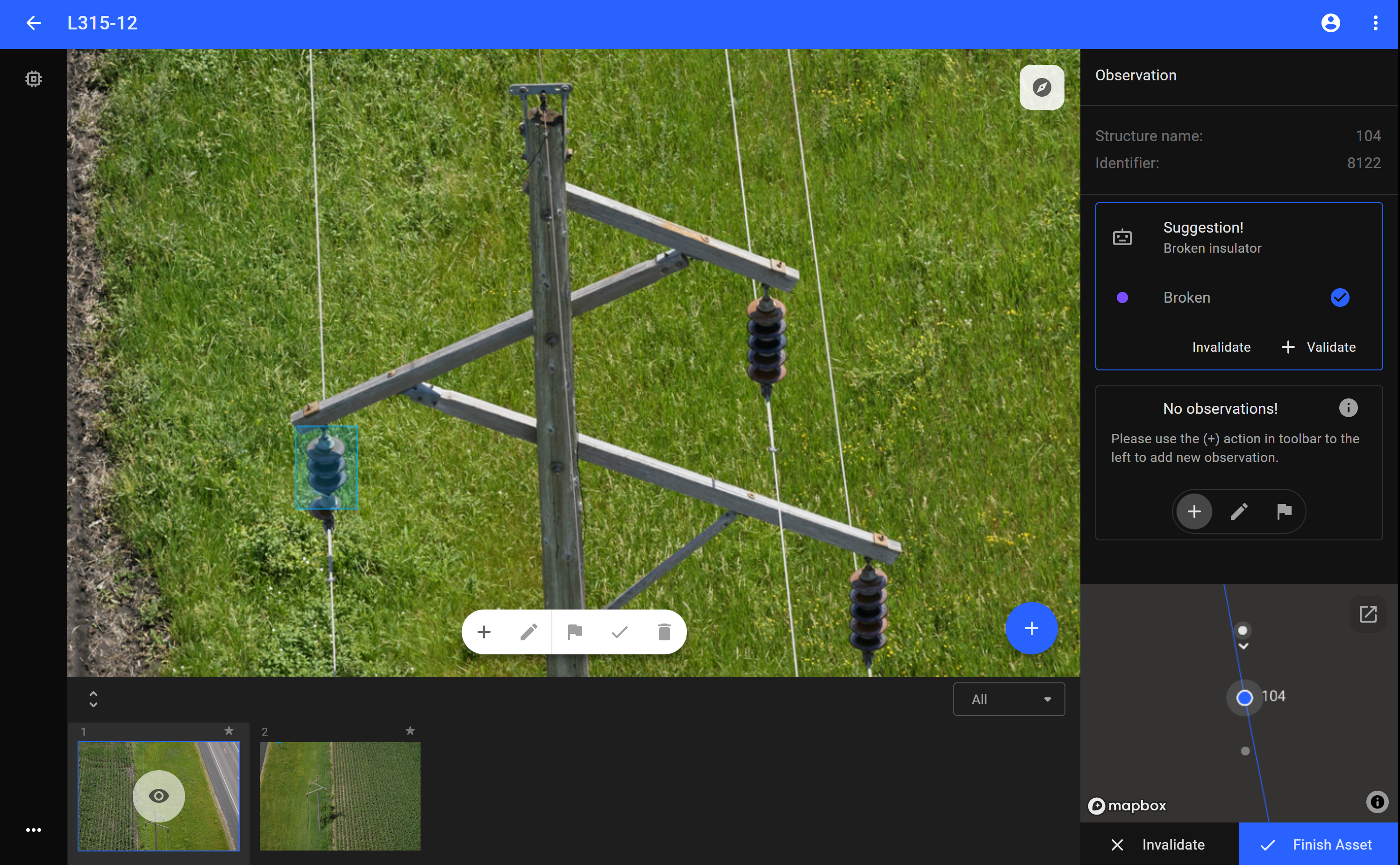
Task: Click the chip processing icon in left sidebar
Action: point(34,79)
